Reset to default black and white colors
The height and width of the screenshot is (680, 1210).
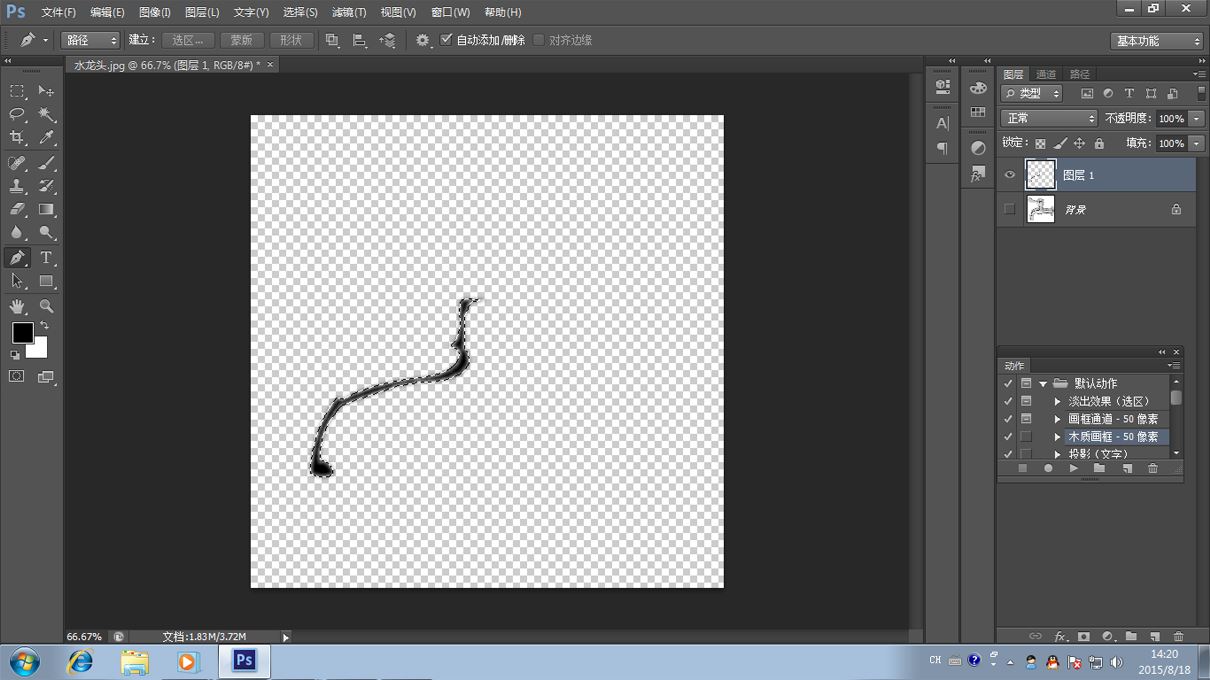click(15, 355)
